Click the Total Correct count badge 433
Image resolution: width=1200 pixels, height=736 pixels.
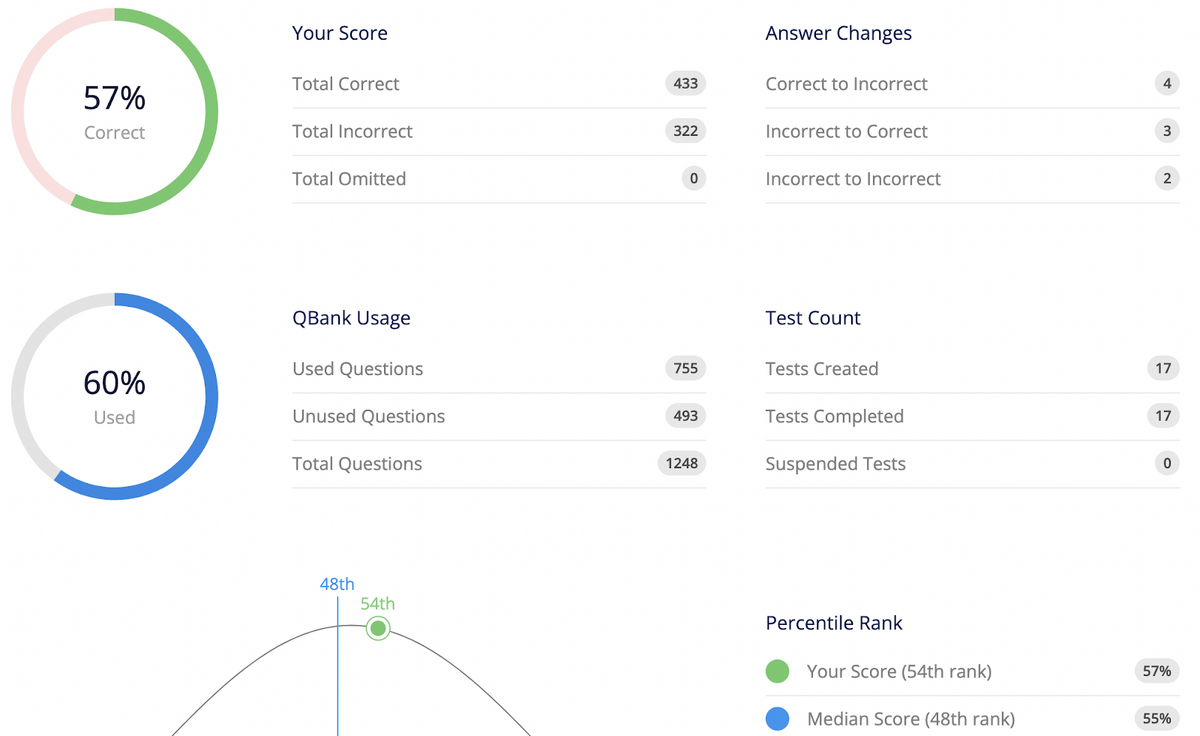(686, 84)
